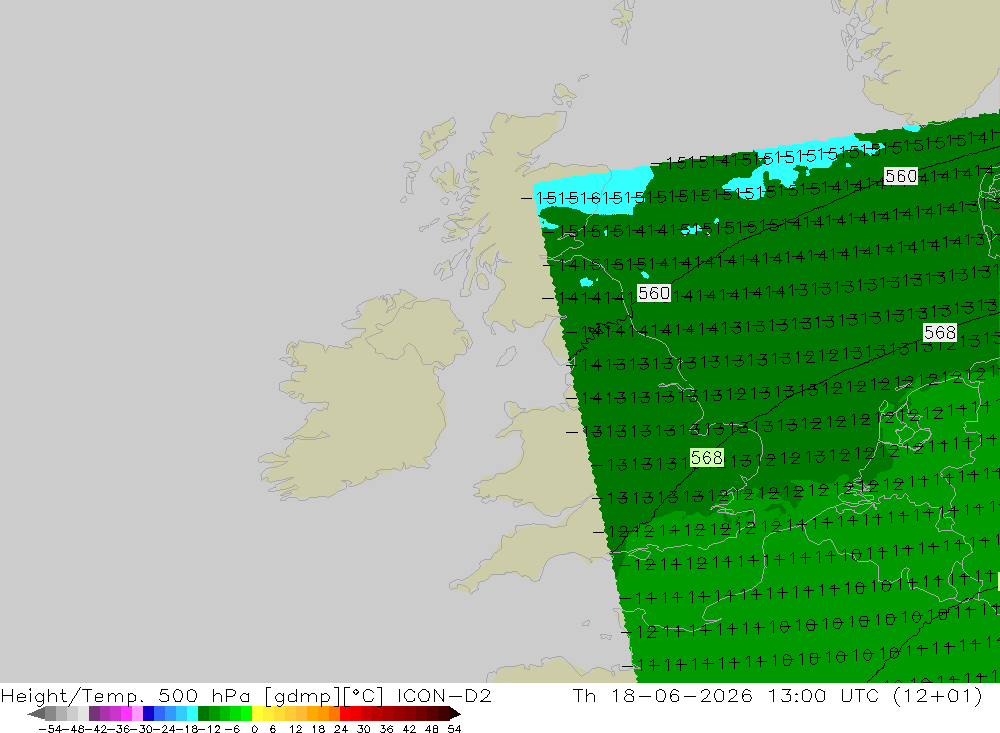This screenshot has height=733, width=1000.
Task: Click the '18-06-2026' date text
Action: (x=682, y=695)
